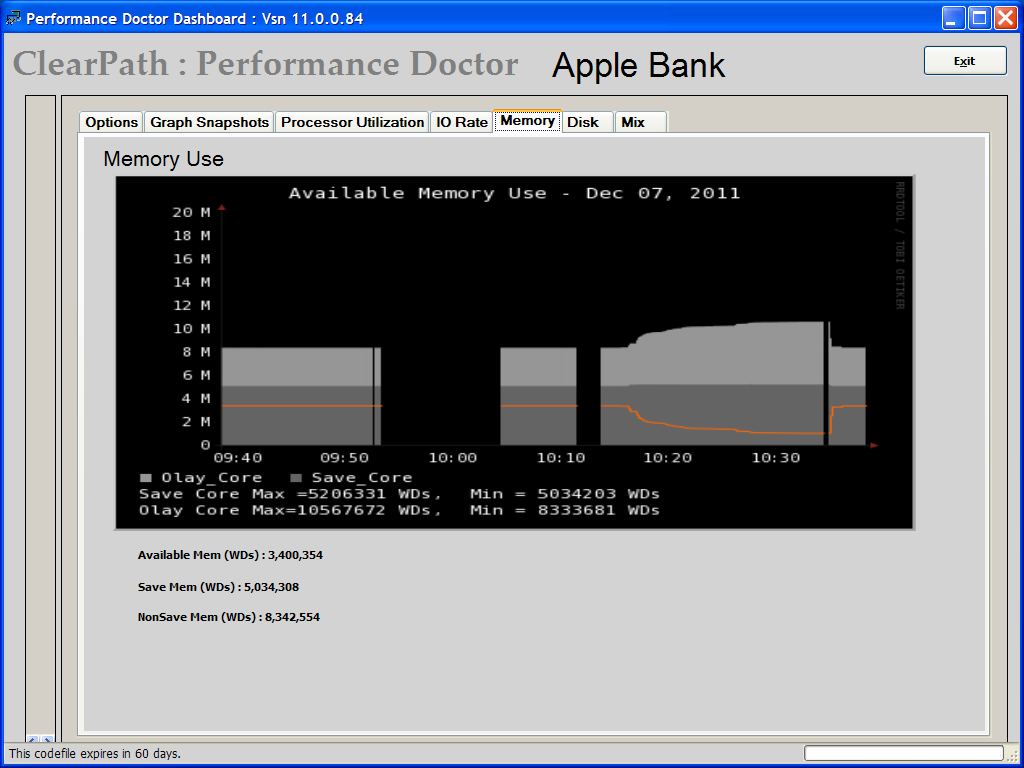
Task: Click the Olay_Core legend label
Action: click(x=211, y=477)
